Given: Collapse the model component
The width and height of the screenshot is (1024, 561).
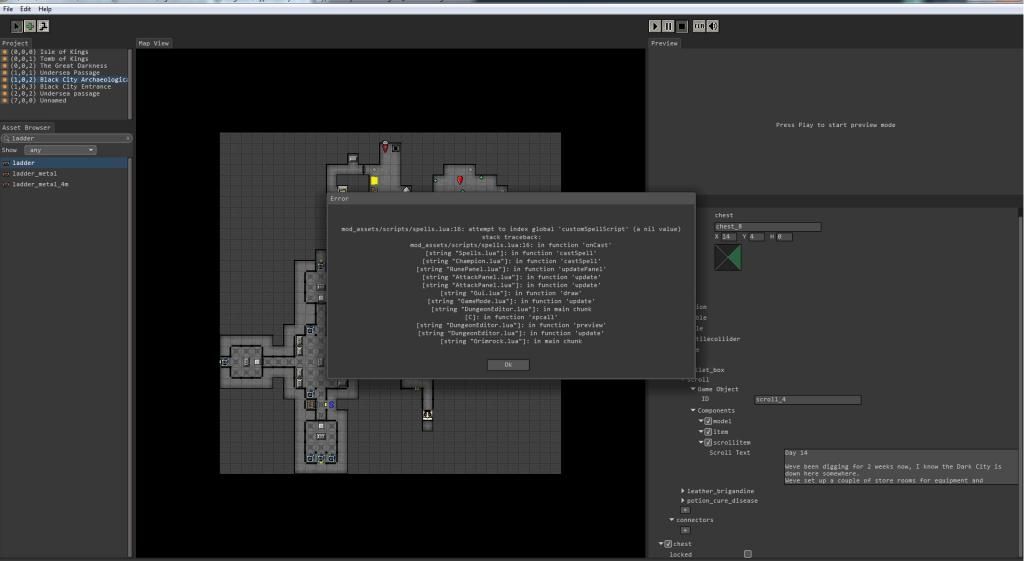Looking at the screenshot, I should pyautogui.click(x=701, y=421).
